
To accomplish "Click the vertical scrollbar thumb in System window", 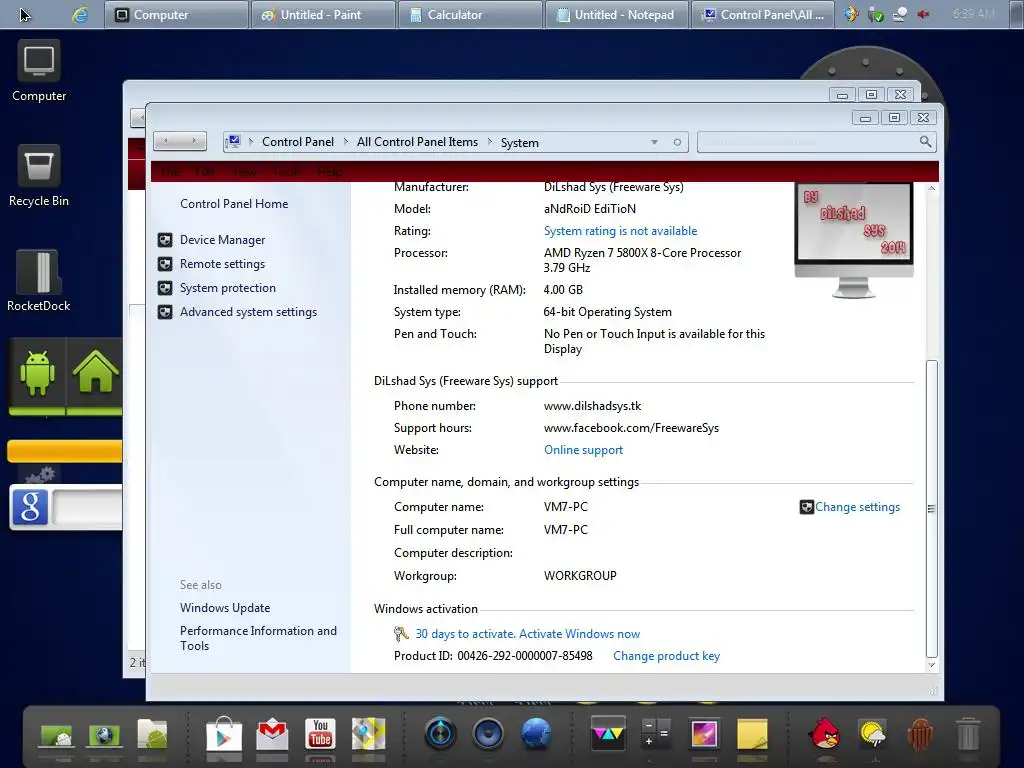I will [x=931, y=508].
